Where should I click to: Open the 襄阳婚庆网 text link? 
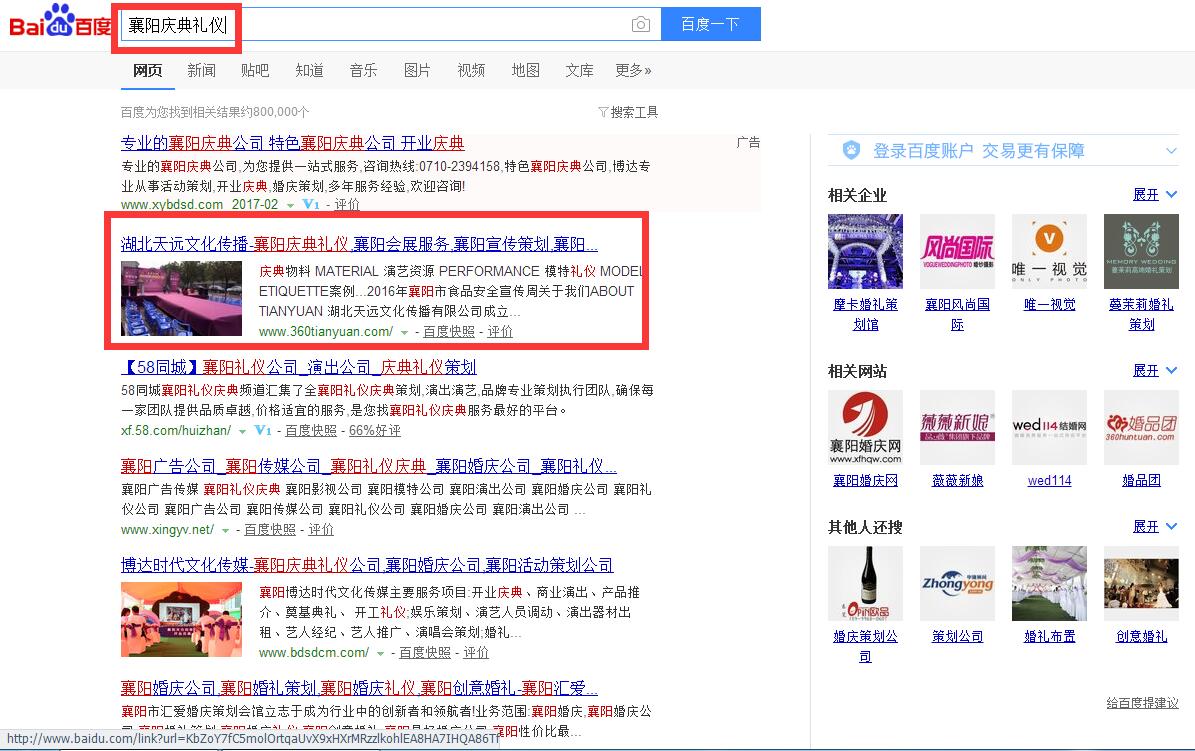click(x=865, y=480)
